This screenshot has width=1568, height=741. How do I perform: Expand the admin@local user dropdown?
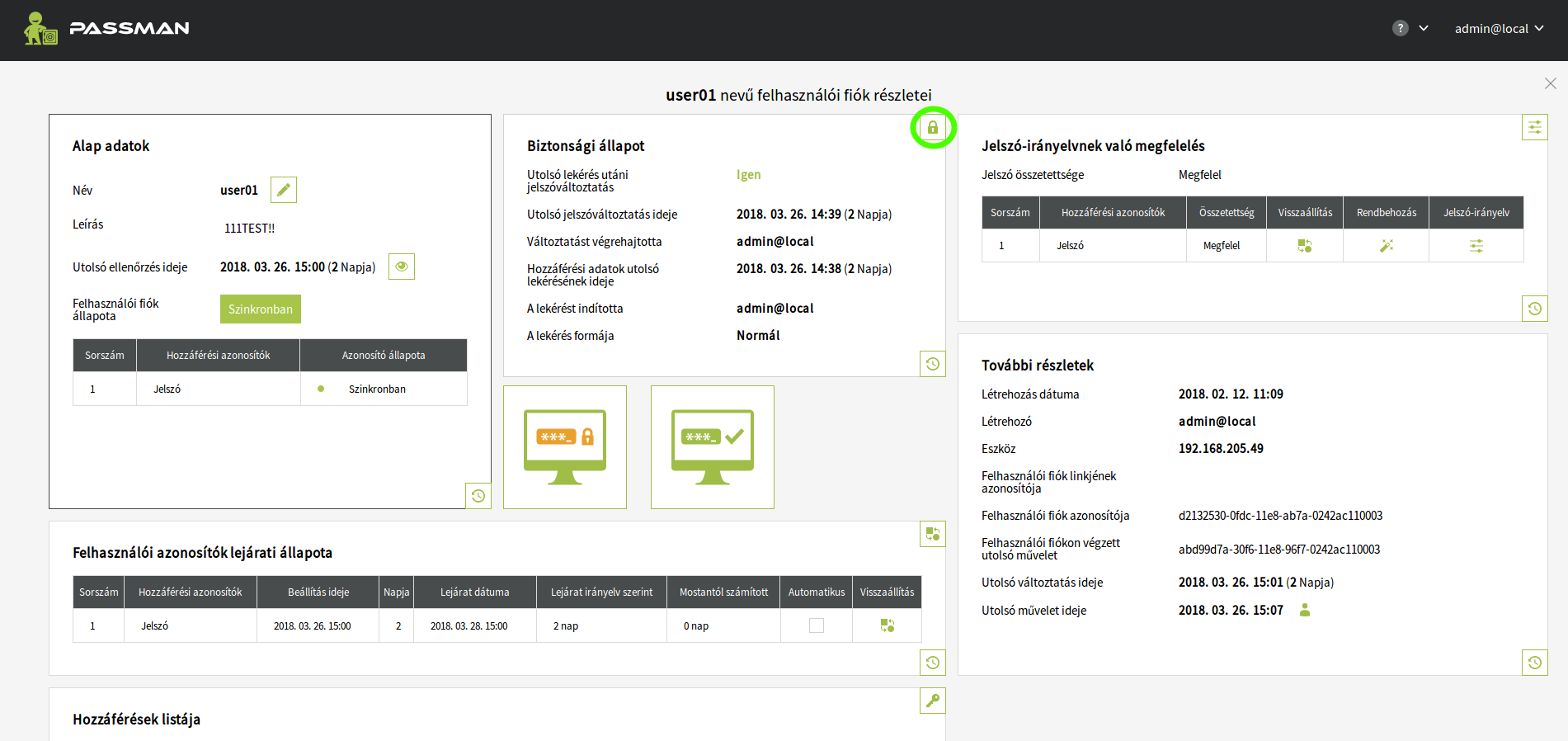pos(1499,29)
